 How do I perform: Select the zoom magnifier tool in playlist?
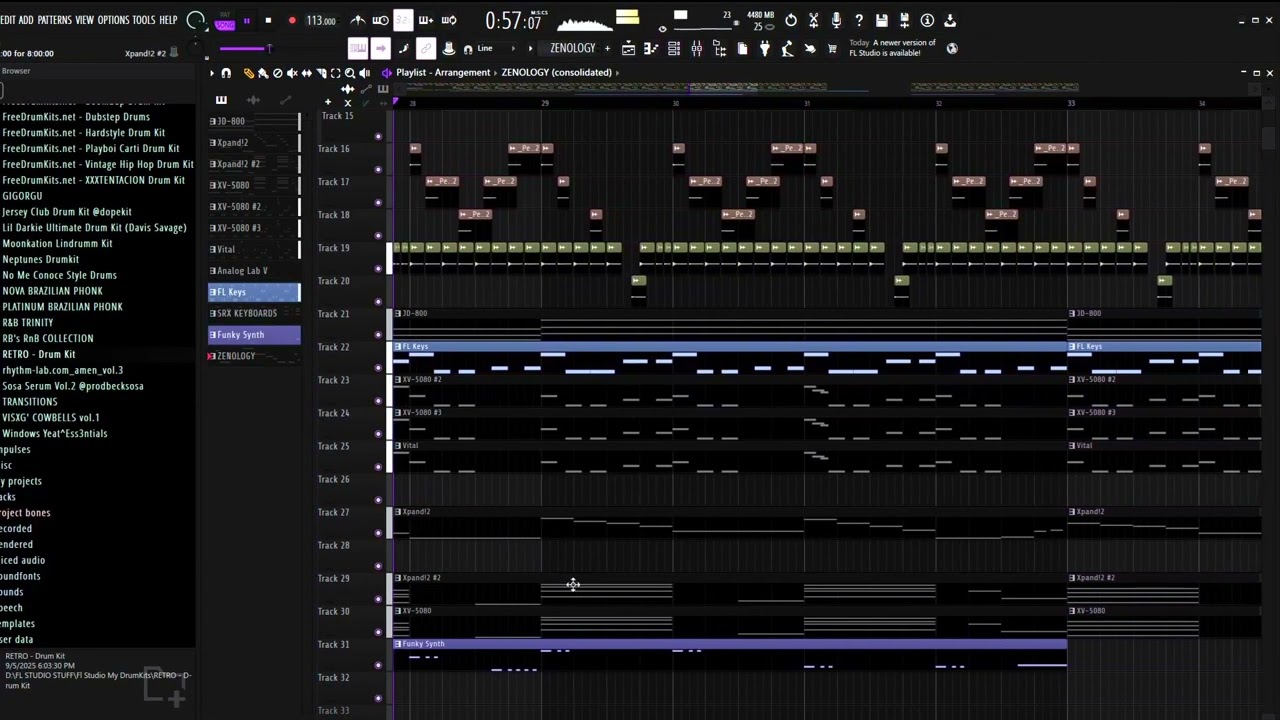click(350, 73)
